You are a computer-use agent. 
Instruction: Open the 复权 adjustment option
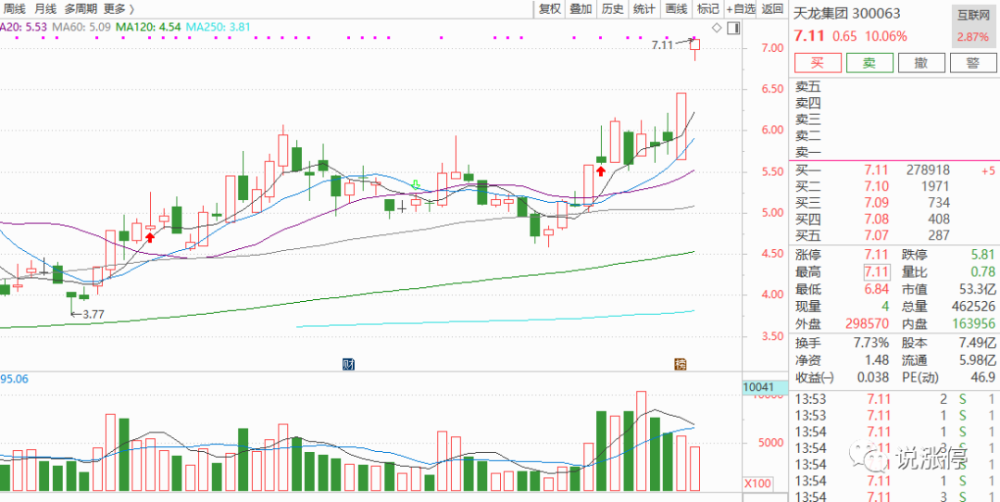pyautogui.click(x=549, y=9)
